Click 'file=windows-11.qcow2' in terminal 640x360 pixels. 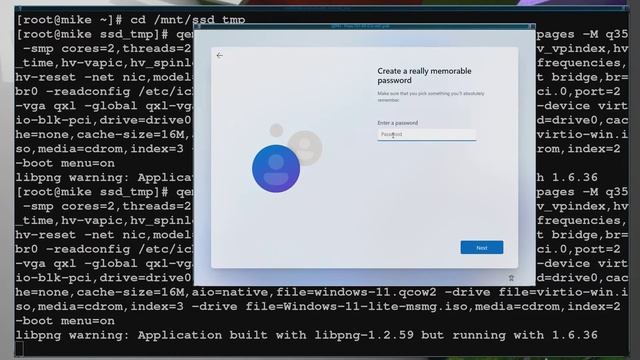pos(356,292)
